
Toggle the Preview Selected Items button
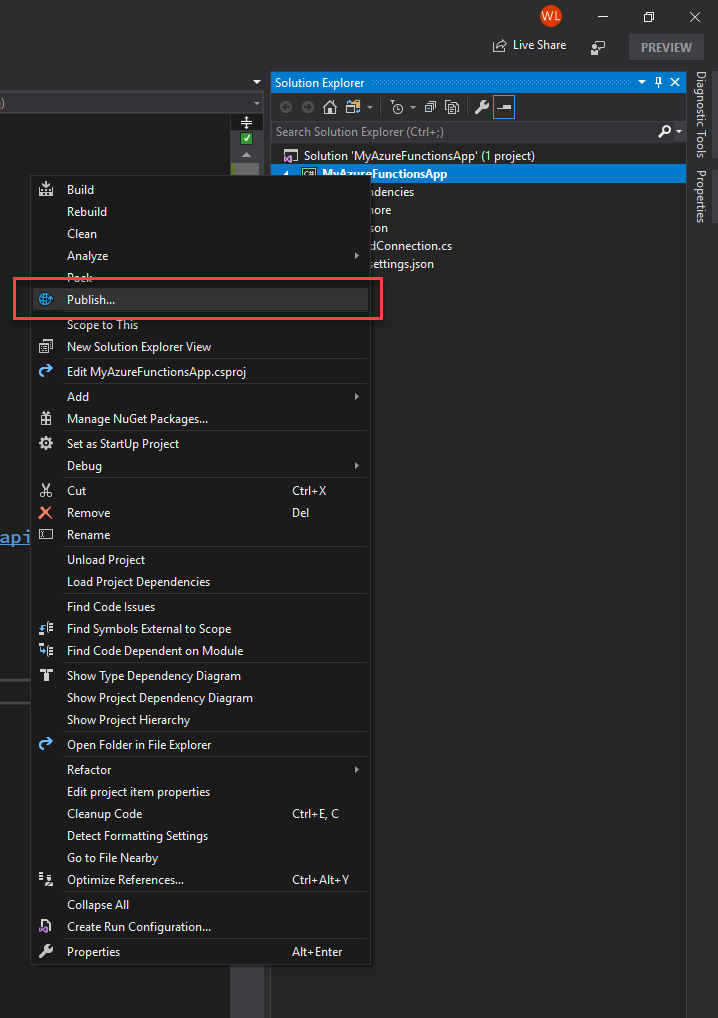click(504, 107)
